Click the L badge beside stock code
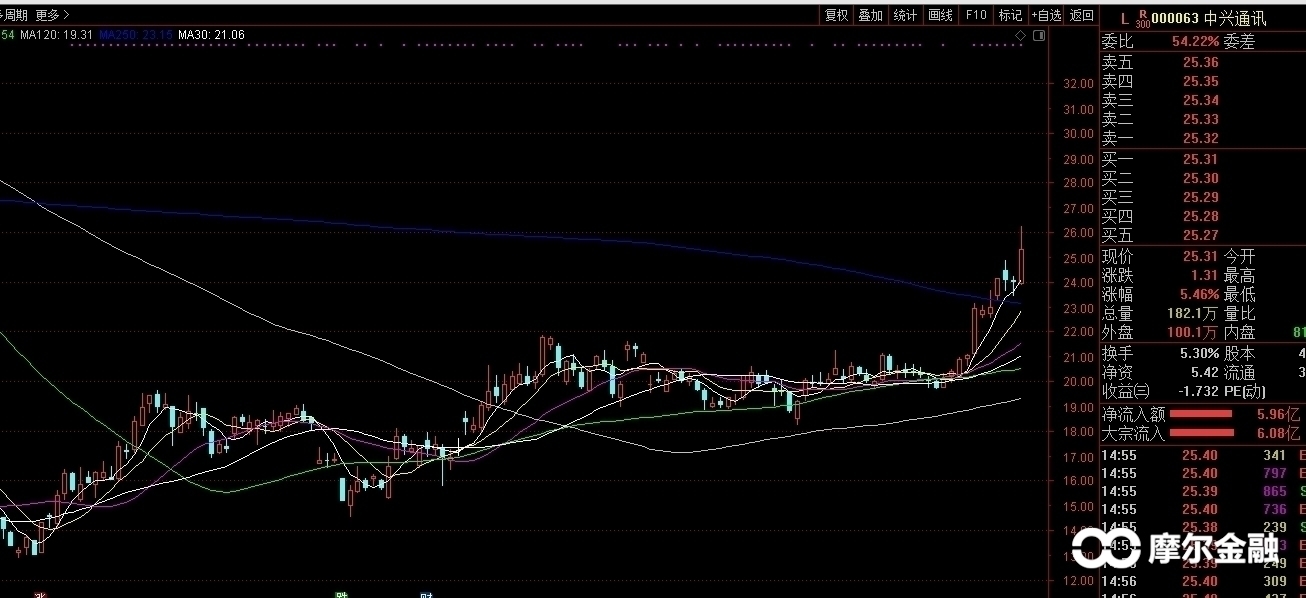The height and width of the screenshot is (598, 1306). pos(1124,18)
